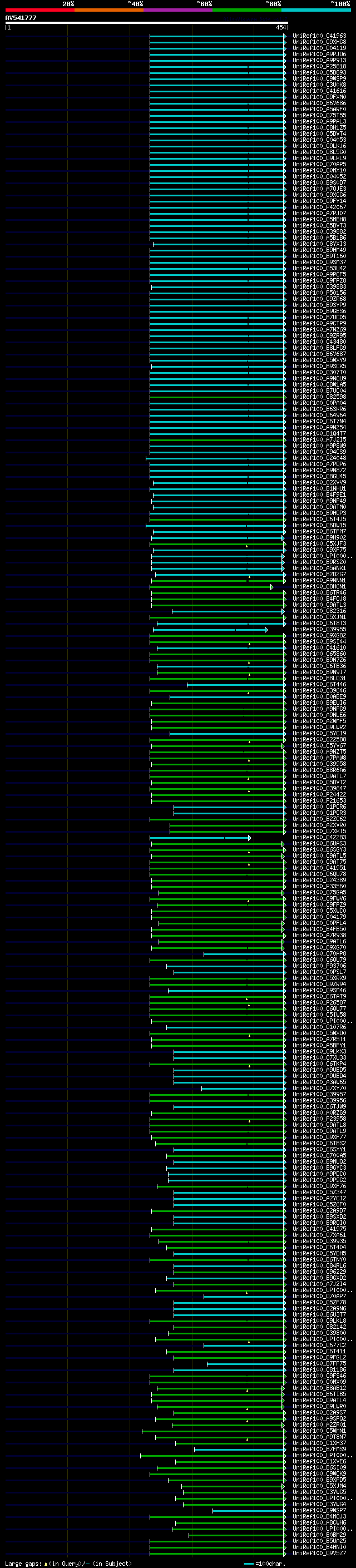
Task: Click label UniRef100_Q39882
Action: (x=319, y=232)
